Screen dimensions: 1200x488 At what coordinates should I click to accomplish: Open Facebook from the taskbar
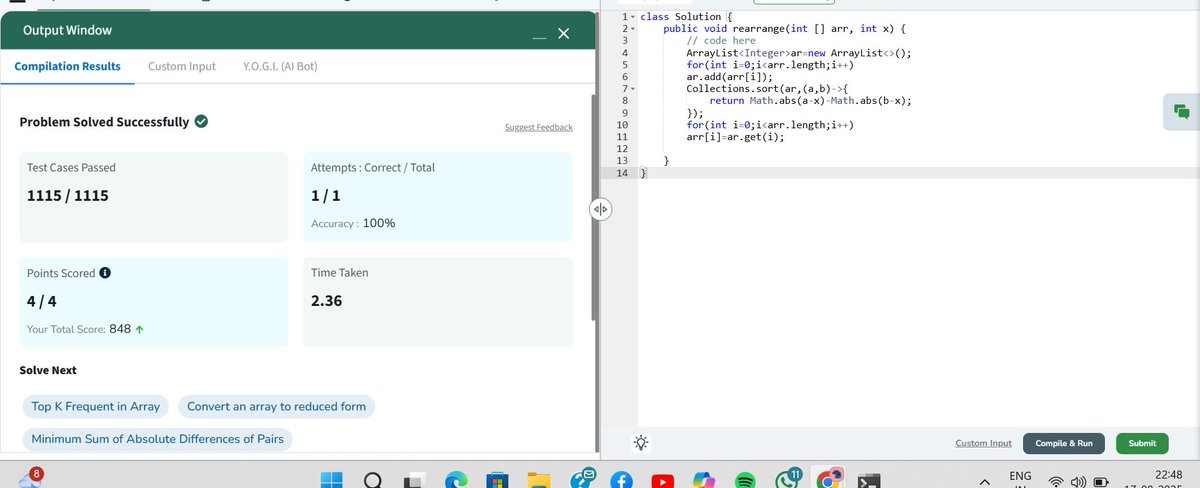(621, 480)
